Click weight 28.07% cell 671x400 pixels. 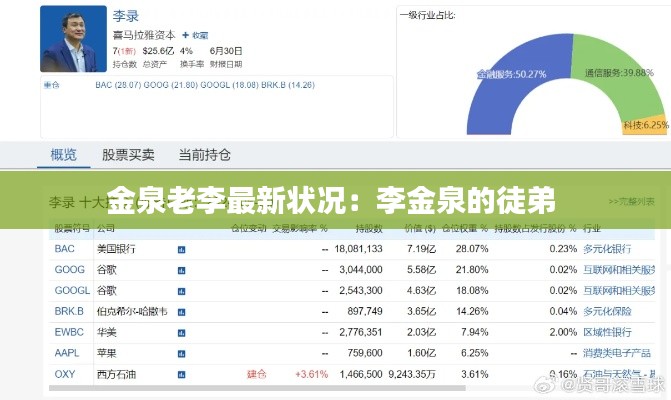472,249
